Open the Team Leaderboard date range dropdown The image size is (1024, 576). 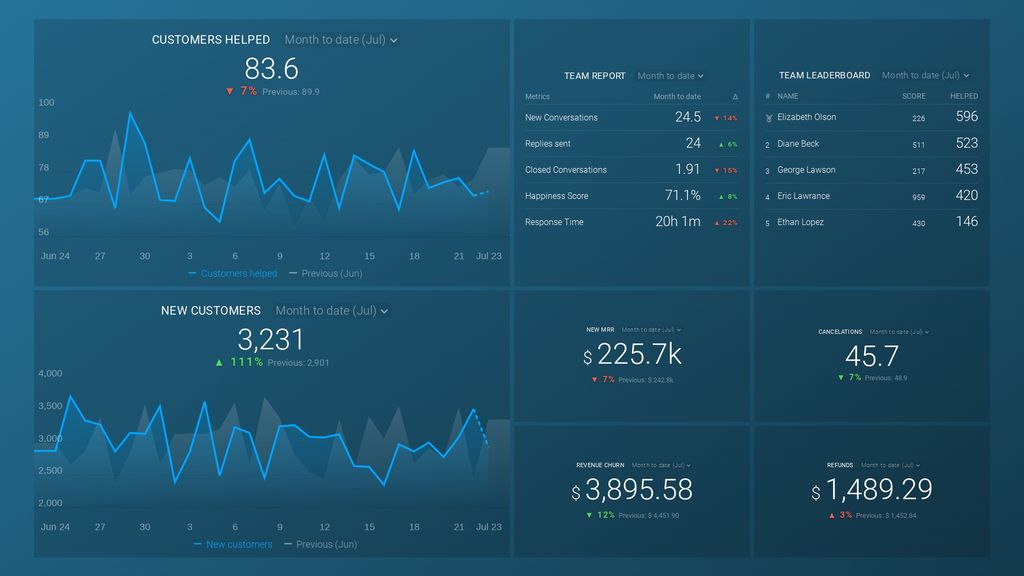pos(925,75)
